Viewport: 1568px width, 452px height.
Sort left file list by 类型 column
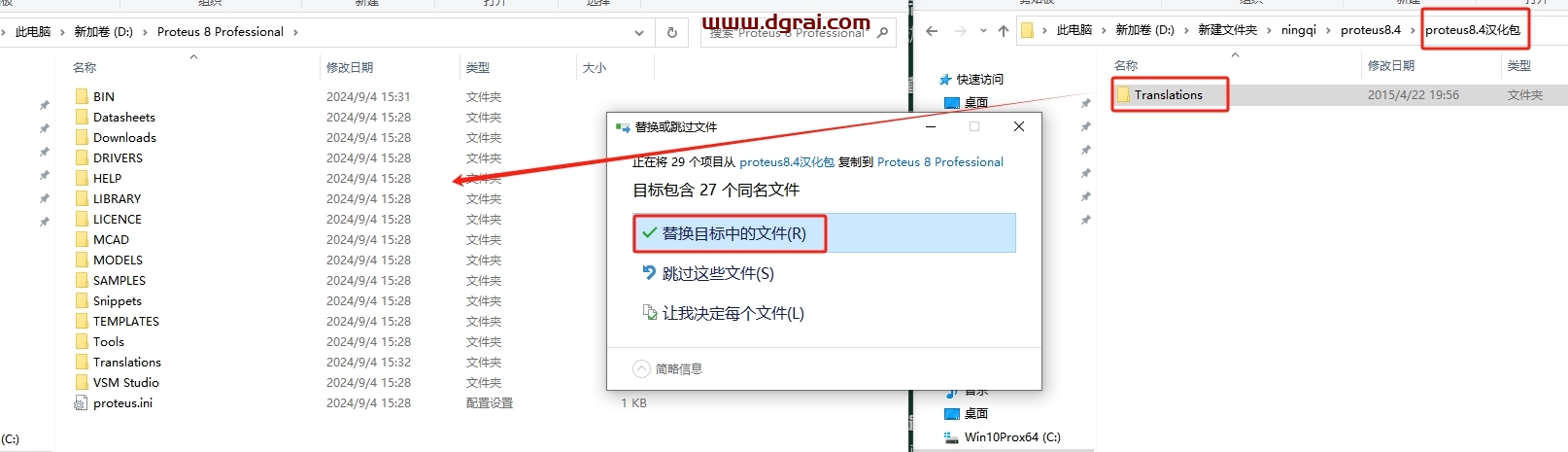coord(477,67)
